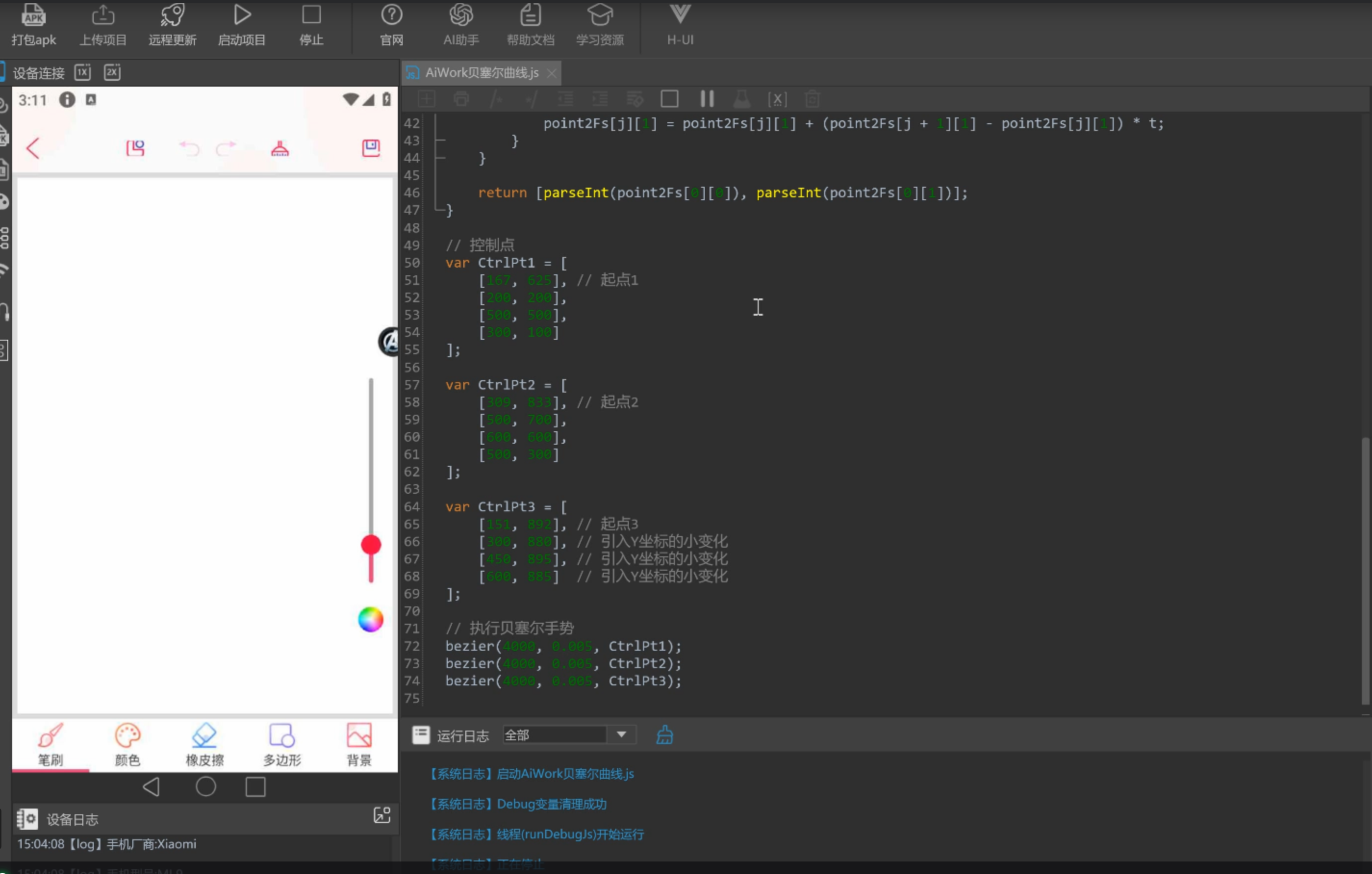Viewport: 1372px width, 874px height.
Task: Select the 背景 background tab
Action: 359,744
